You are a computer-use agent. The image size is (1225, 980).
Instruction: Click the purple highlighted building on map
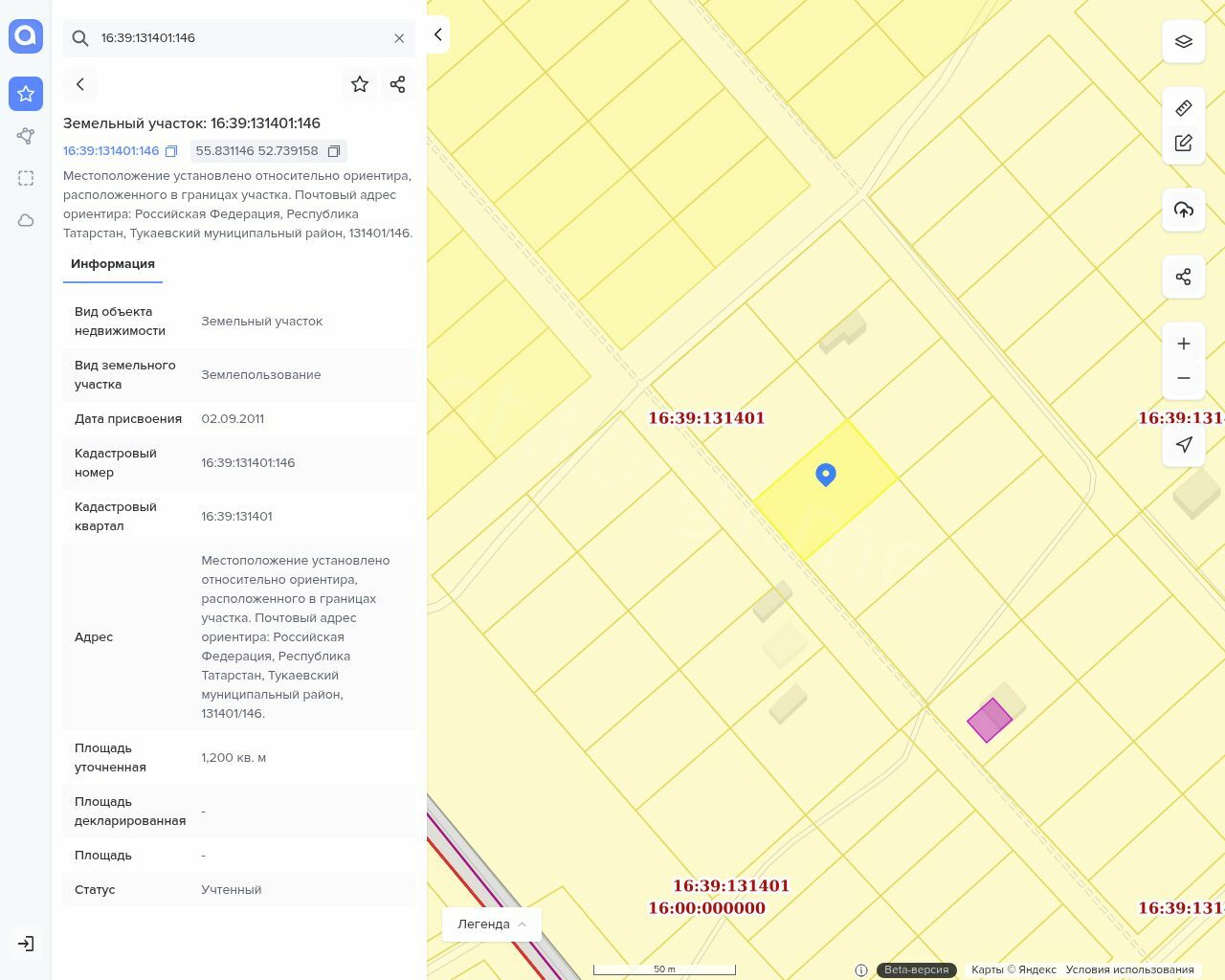989,721
